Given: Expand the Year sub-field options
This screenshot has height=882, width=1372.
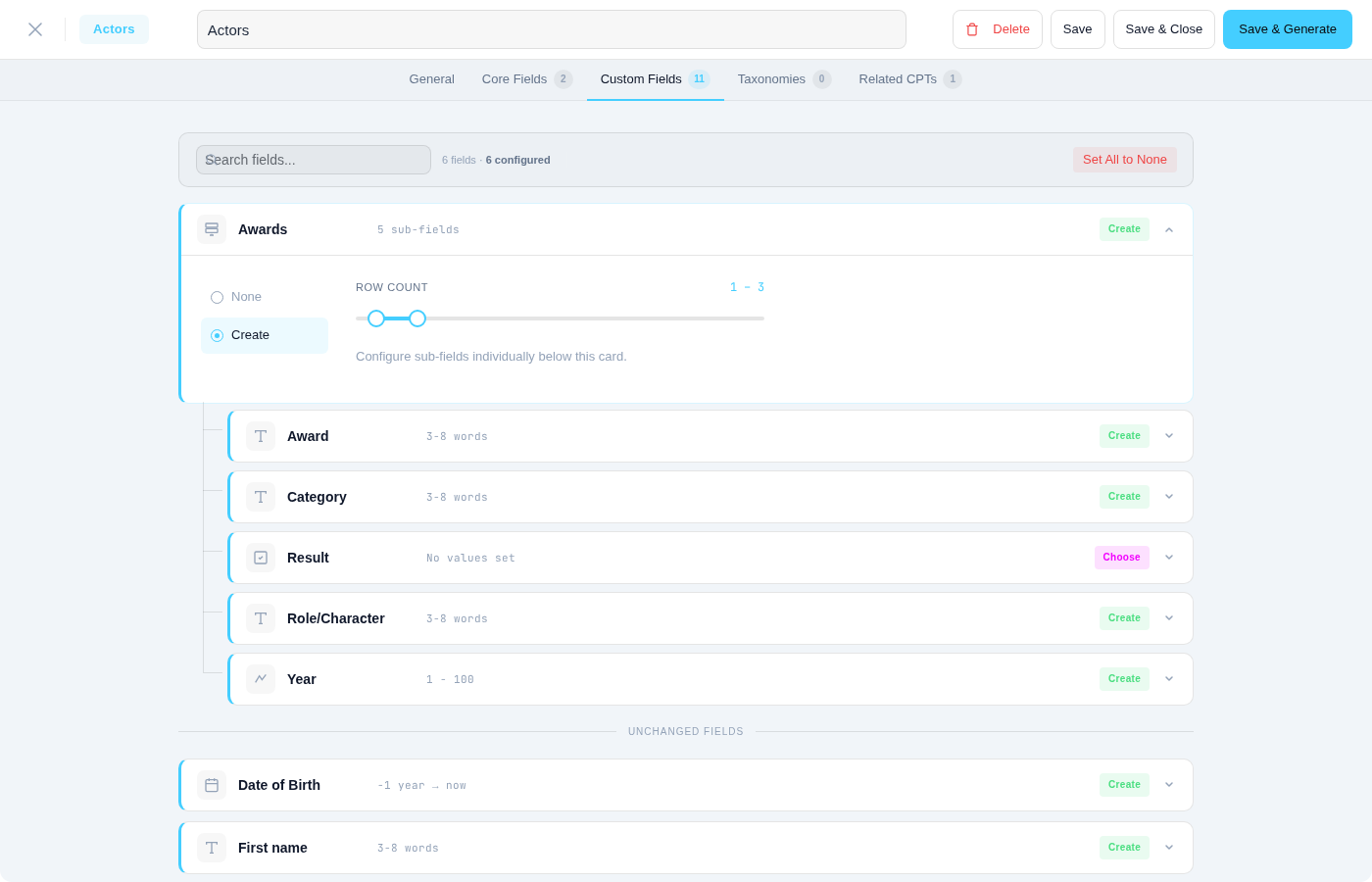Looking at the screenshot, I should click(1169, 679).
